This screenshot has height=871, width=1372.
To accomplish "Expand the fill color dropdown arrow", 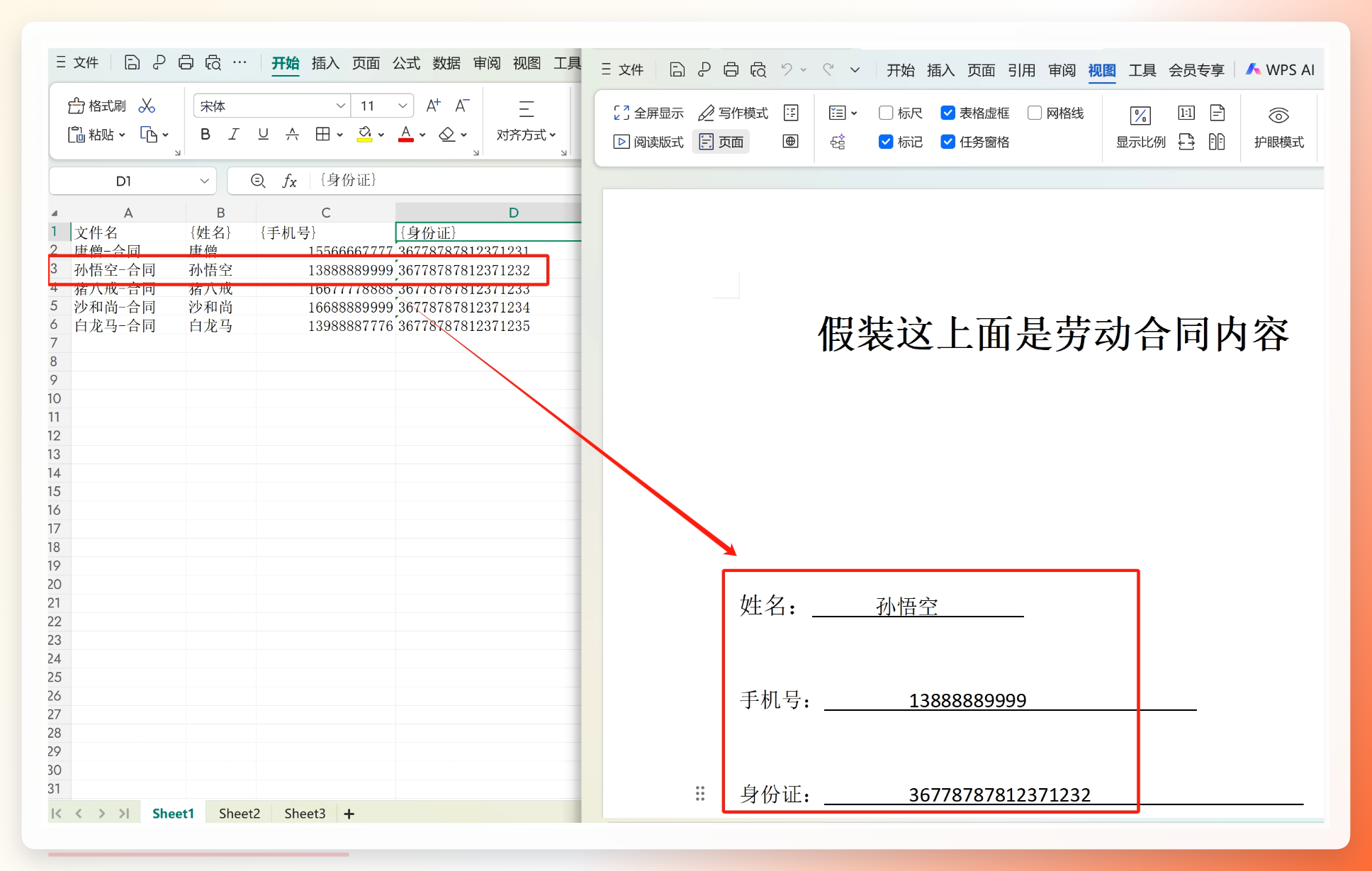I will click(381, 135).
